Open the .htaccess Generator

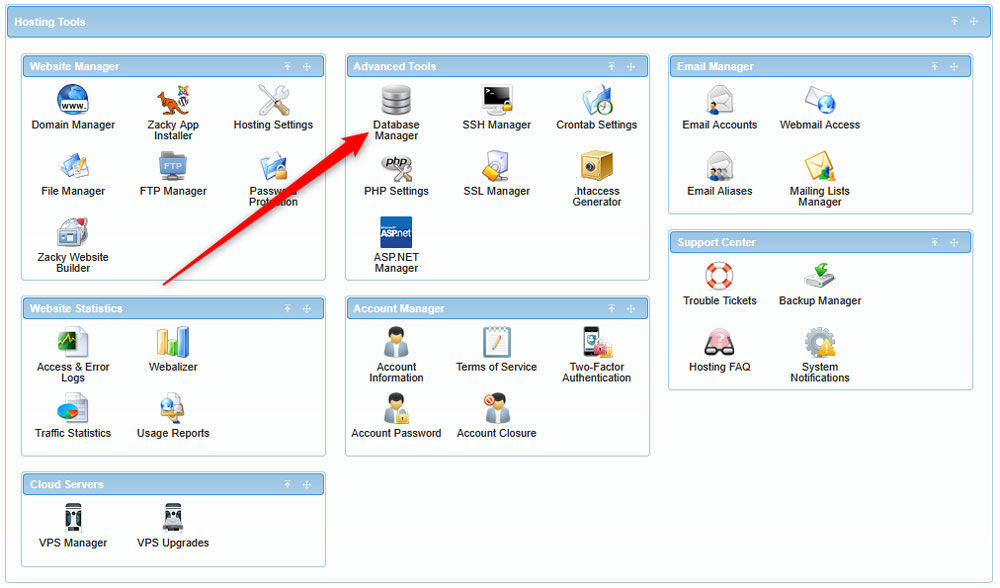(x=596, y=172)
